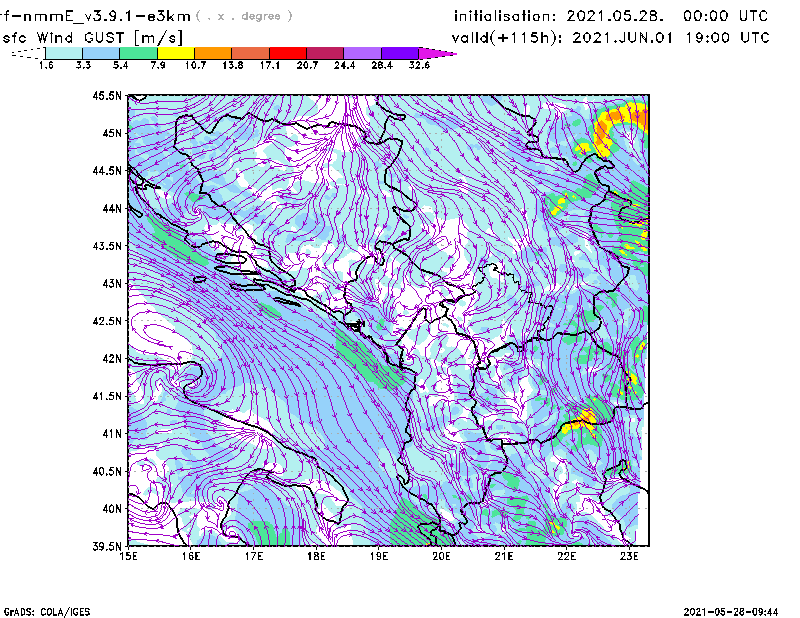
Task: Click the violet 28.4–32.6 legend swatch
Action: pyautogui.click(x=400, y=53)
